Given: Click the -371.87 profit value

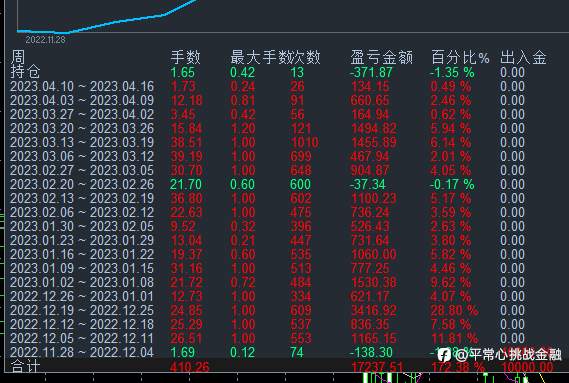Looking at the screenshot, I should tap(371, 73).
